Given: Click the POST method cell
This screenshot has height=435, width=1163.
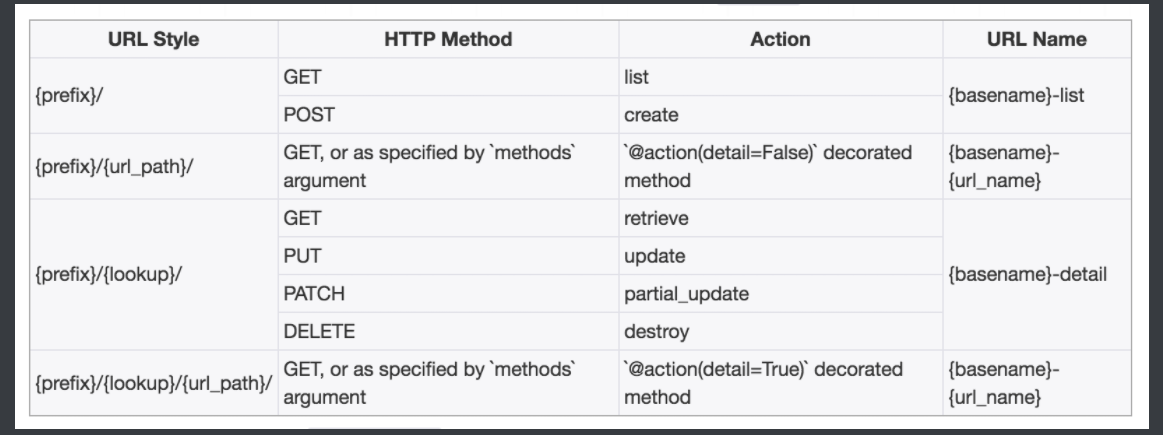Looking at the screenshot, I should (309, 115).
